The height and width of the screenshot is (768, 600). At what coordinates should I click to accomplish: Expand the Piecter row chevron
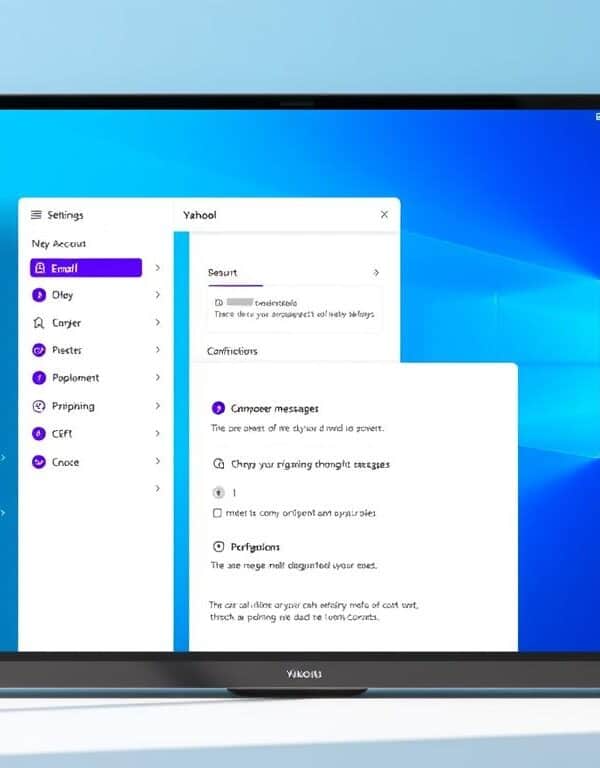158,349
